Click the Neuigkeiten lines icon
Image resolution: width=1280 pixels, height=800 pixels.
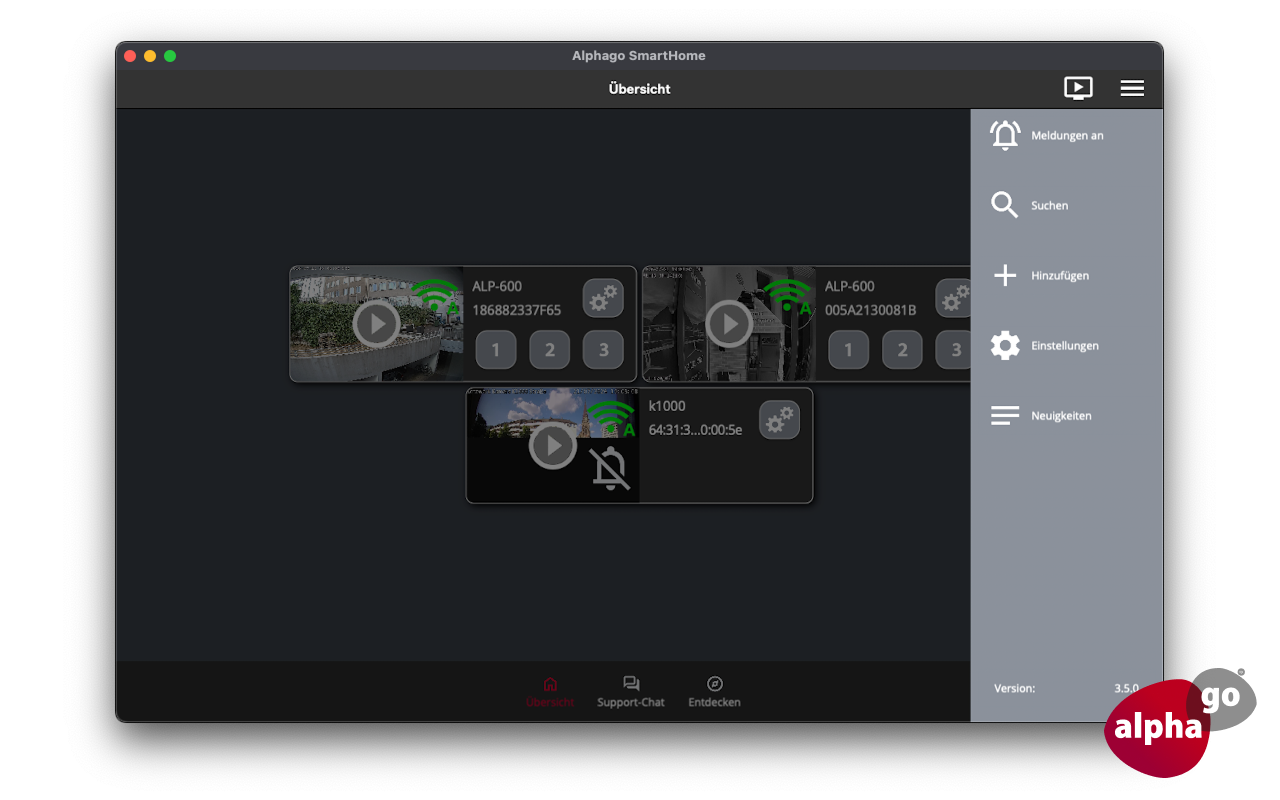point(1005,415)
